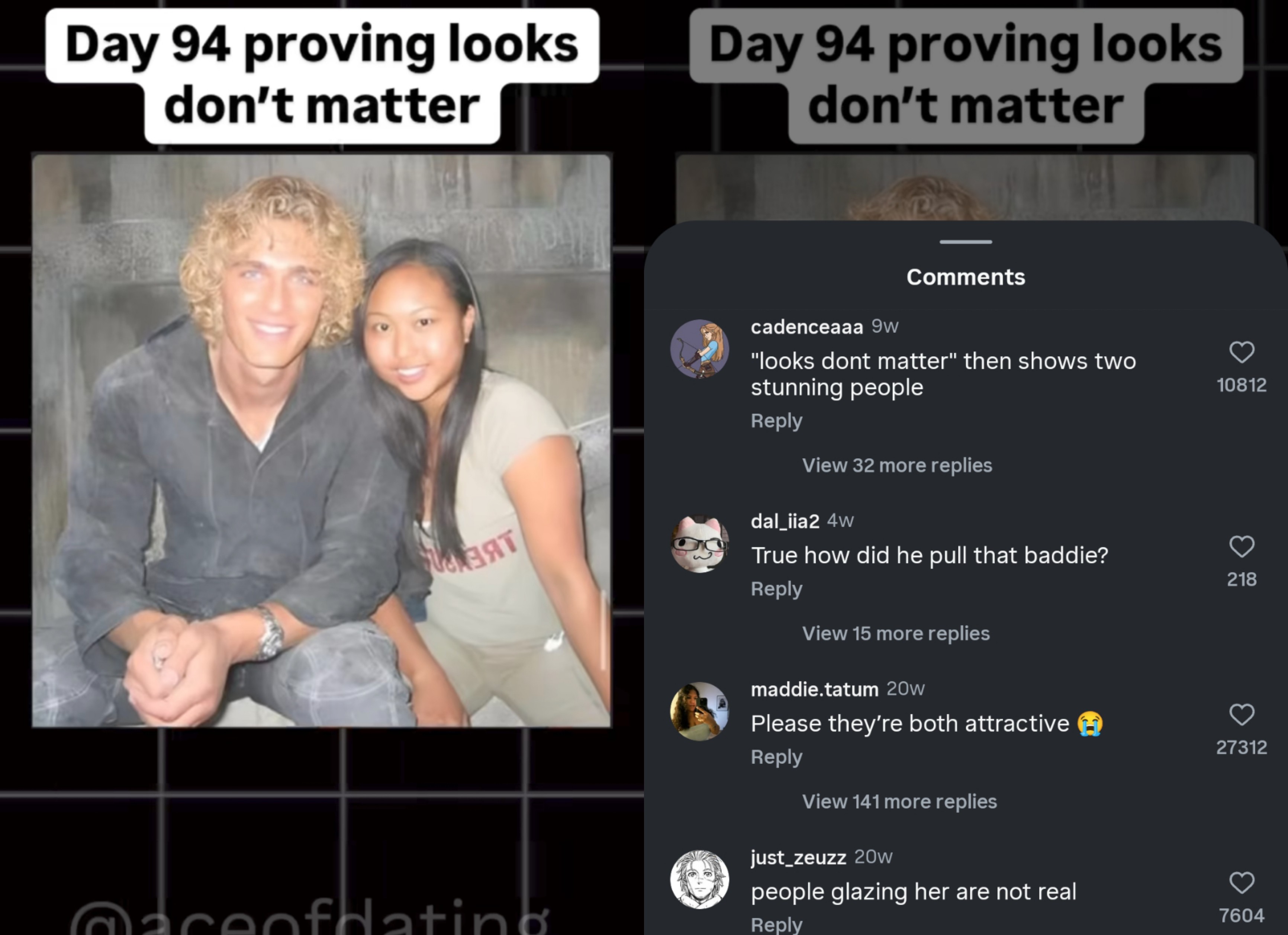This screenshot has width=1288, height=935.
Task: Tap the couple photo in the post
Action: coord(321,440)
